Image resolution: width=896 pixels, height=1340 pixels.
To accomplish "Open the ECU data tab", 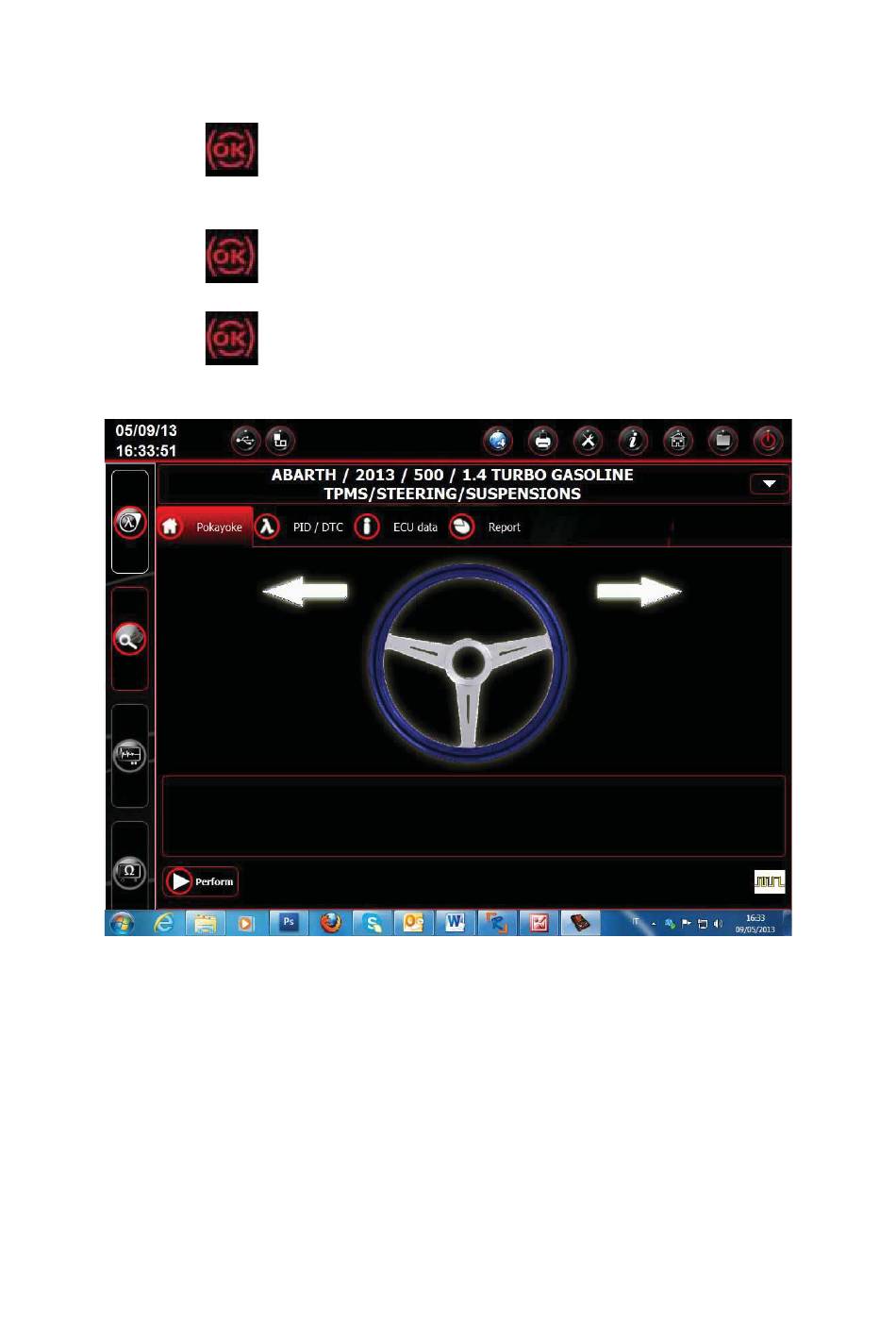I will tap(396, 527).
